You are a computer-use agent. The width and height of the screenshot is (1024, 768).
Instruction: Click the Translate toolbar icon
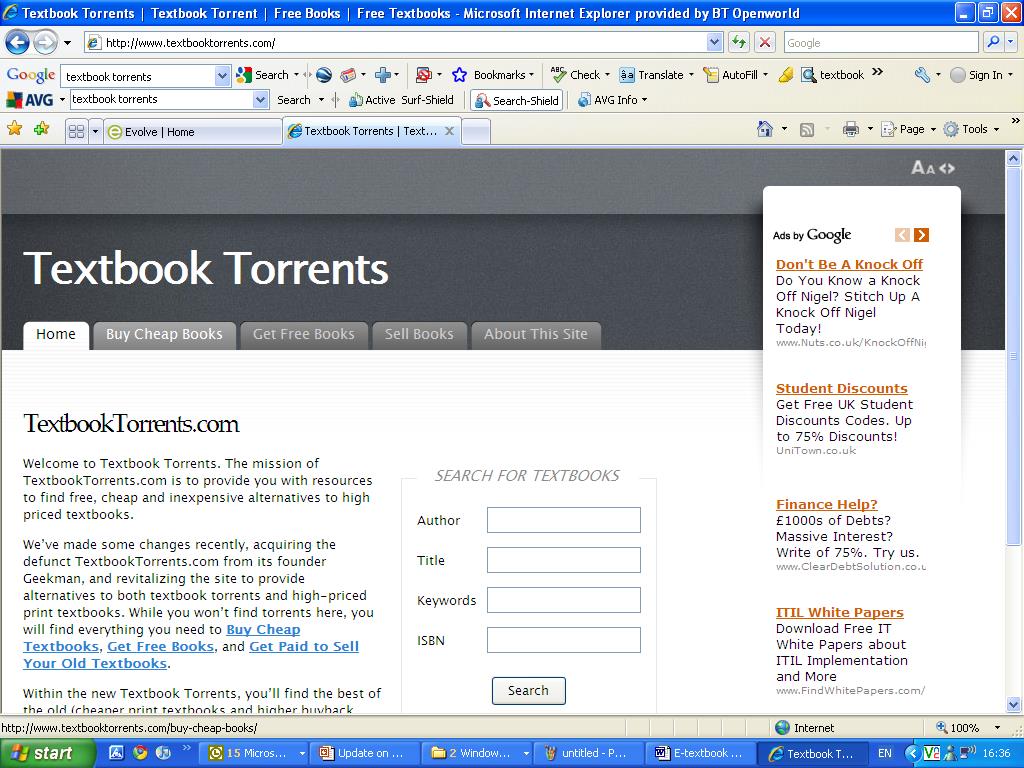627,75
